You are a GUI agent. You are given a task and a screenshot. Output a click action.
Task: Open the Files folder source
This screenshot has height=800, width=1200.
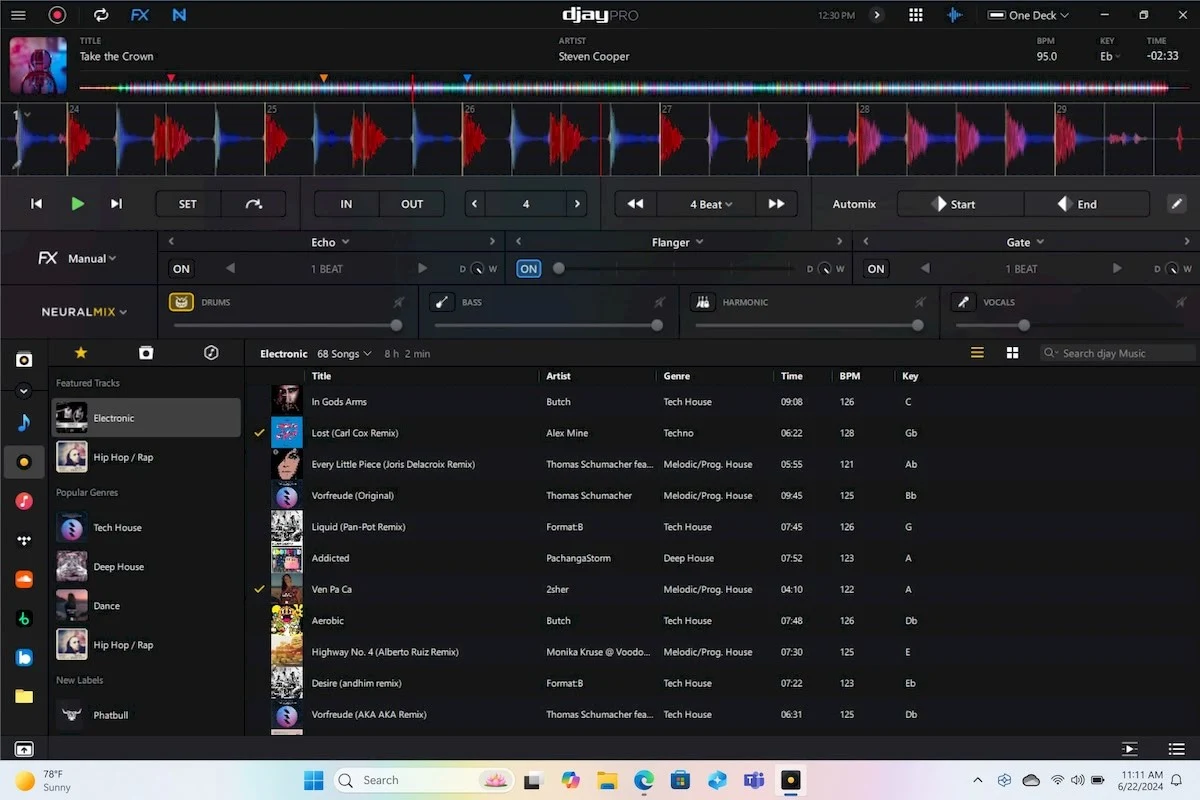[24, 697]
